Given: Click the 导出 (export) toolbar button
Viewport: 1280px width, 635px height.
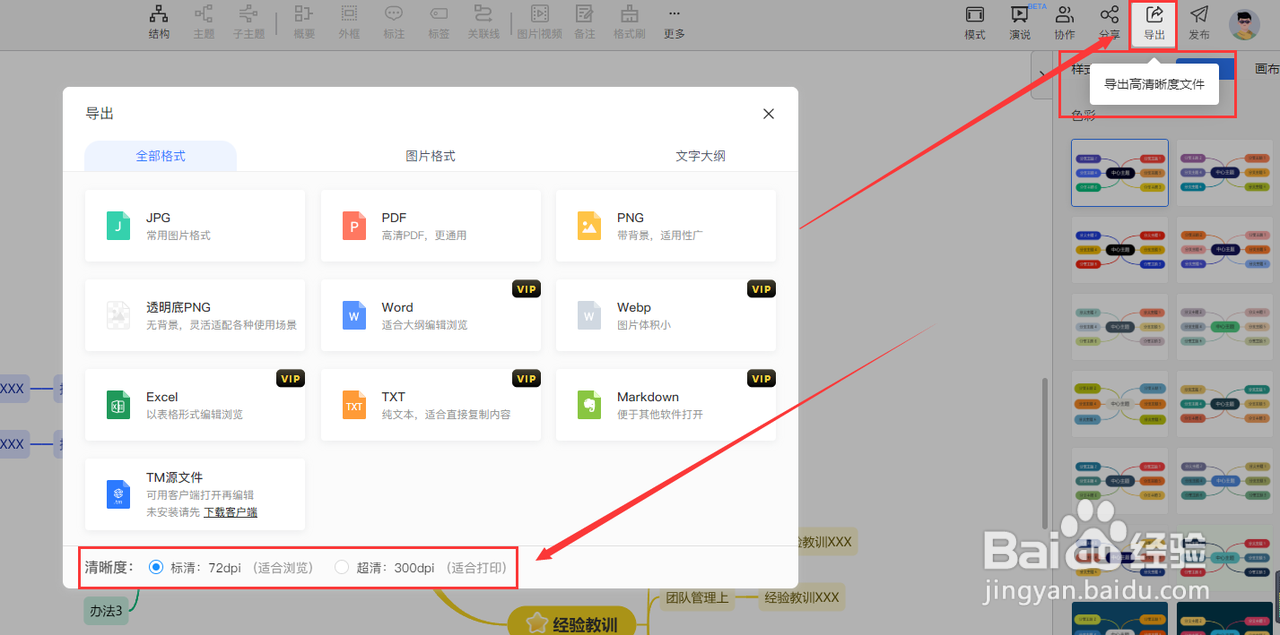Looking at the screenshot, I should point(1154,24).
